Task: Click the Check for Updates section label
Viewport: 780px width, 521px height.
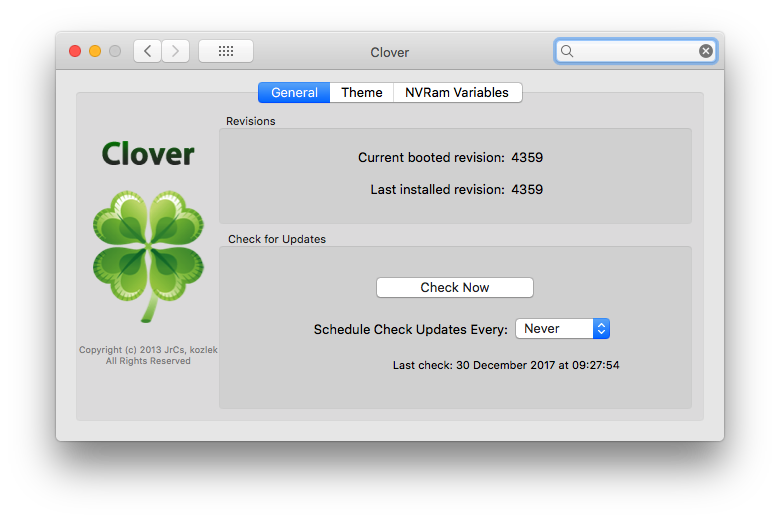Action: coord(277,239)
